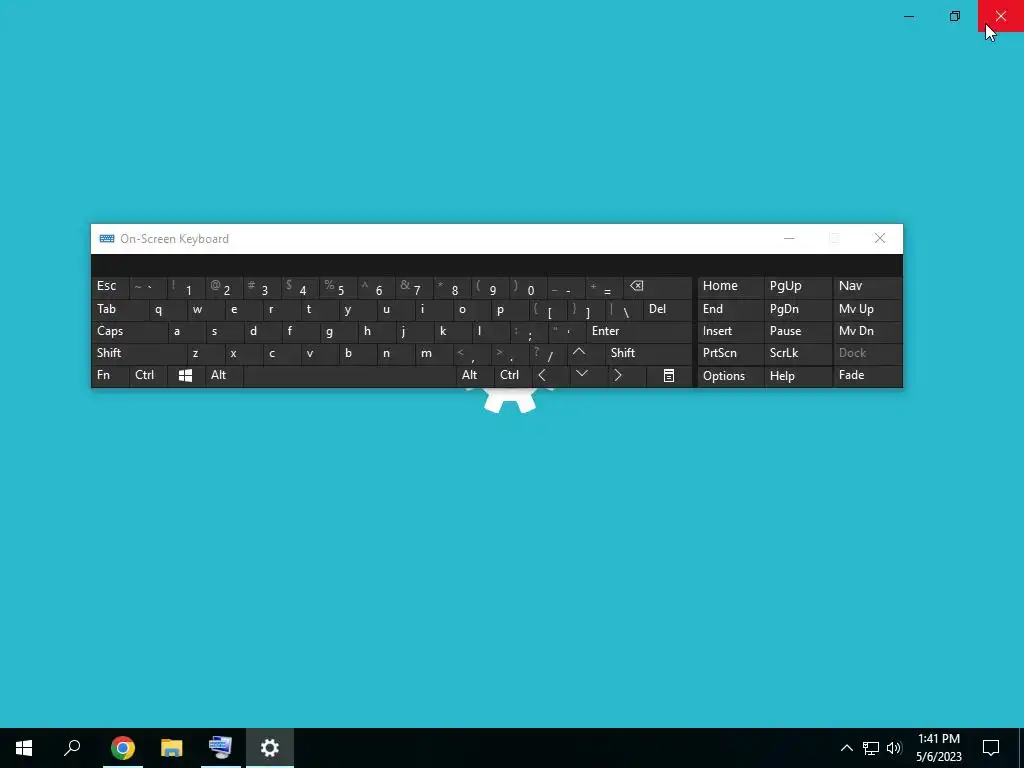This screenshot has width=1024, height=768.
Task: Click the right Ctrl key
Action: pos(513,376)
